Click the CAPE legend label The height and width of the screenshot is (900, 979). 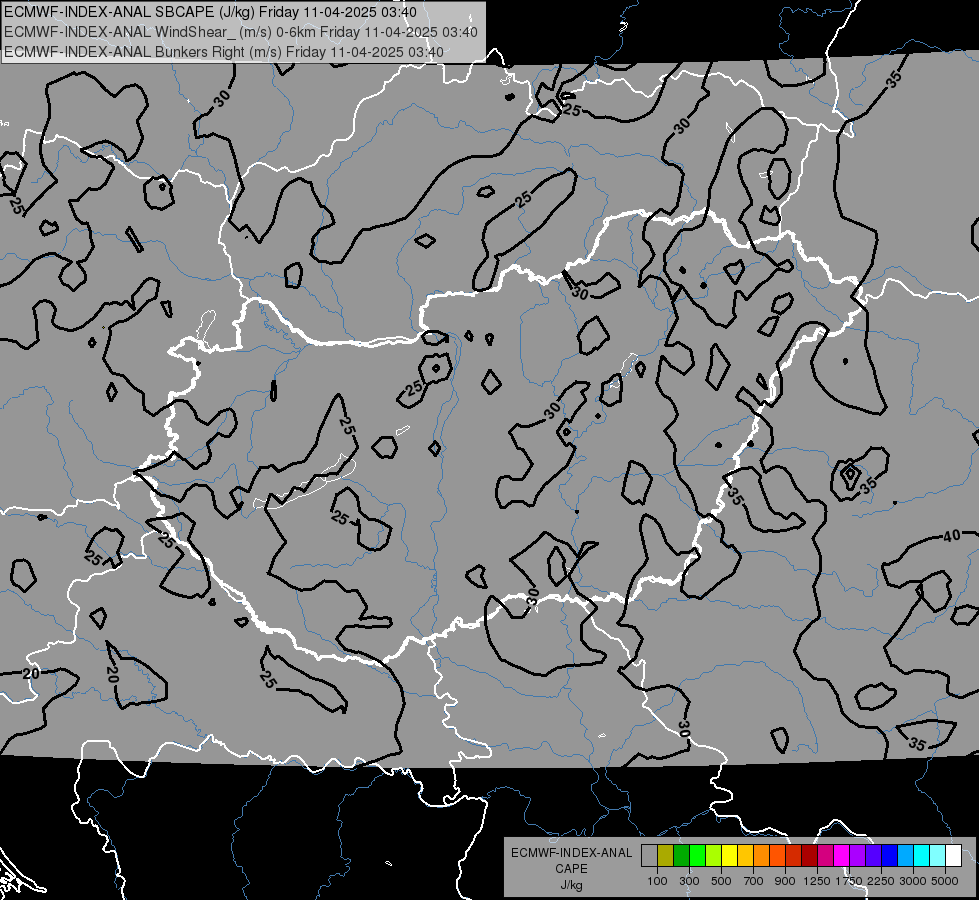[x=571, y=869]
